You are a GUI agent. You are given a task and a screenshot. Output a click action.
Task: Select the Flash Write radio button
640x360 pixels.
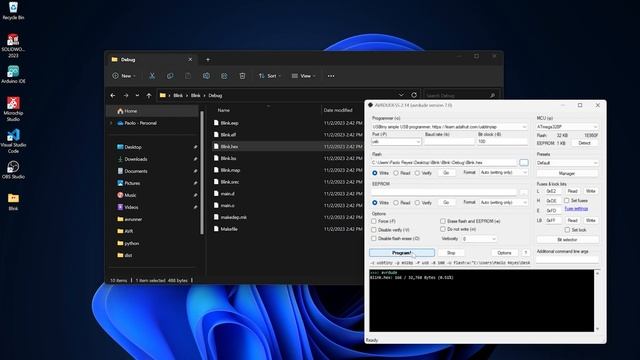click(375, 173)
